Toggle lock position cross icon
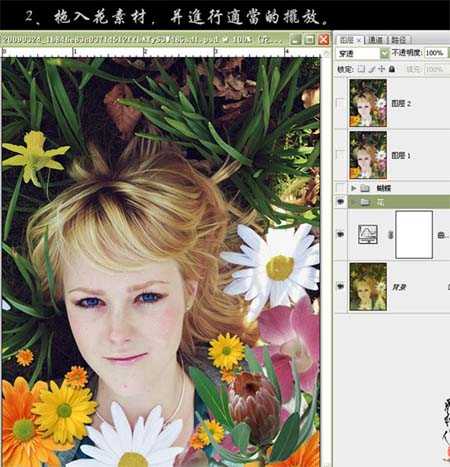Viewport: 450px width, 467px height. point(382,69)
